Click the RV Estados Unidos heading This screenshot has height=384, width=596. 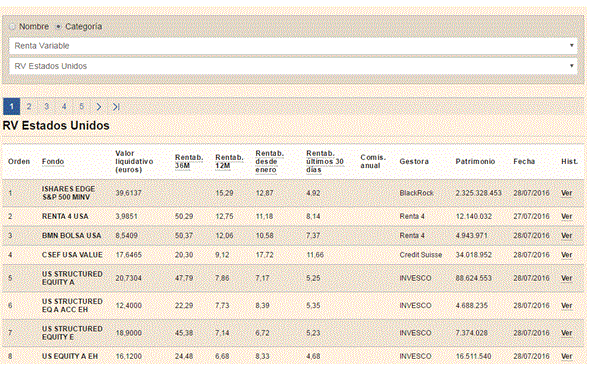(x=56, y=126)
